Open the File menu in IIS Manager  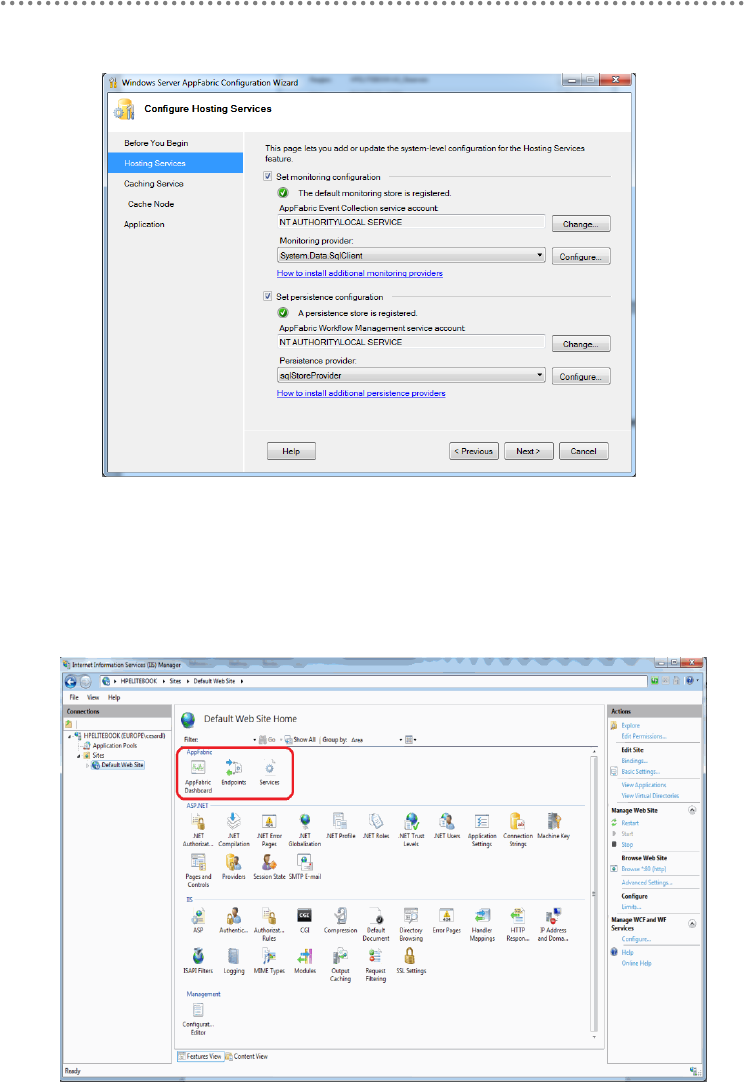74,697
